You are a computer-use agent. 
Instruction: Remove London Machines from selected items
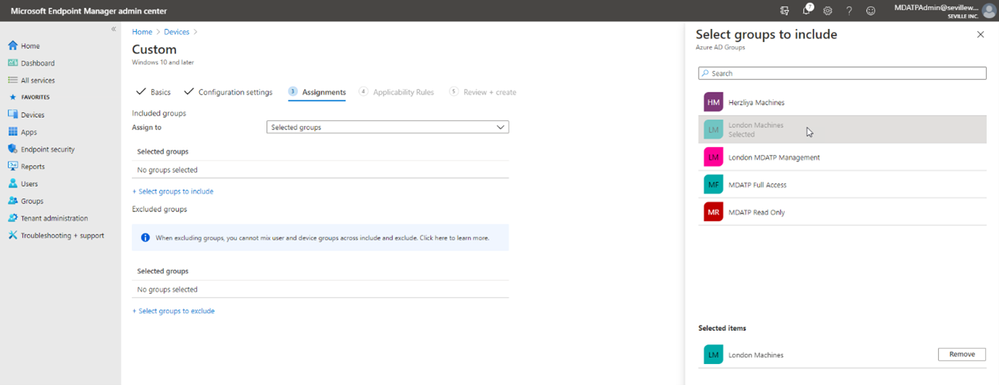tap(961, 354)
